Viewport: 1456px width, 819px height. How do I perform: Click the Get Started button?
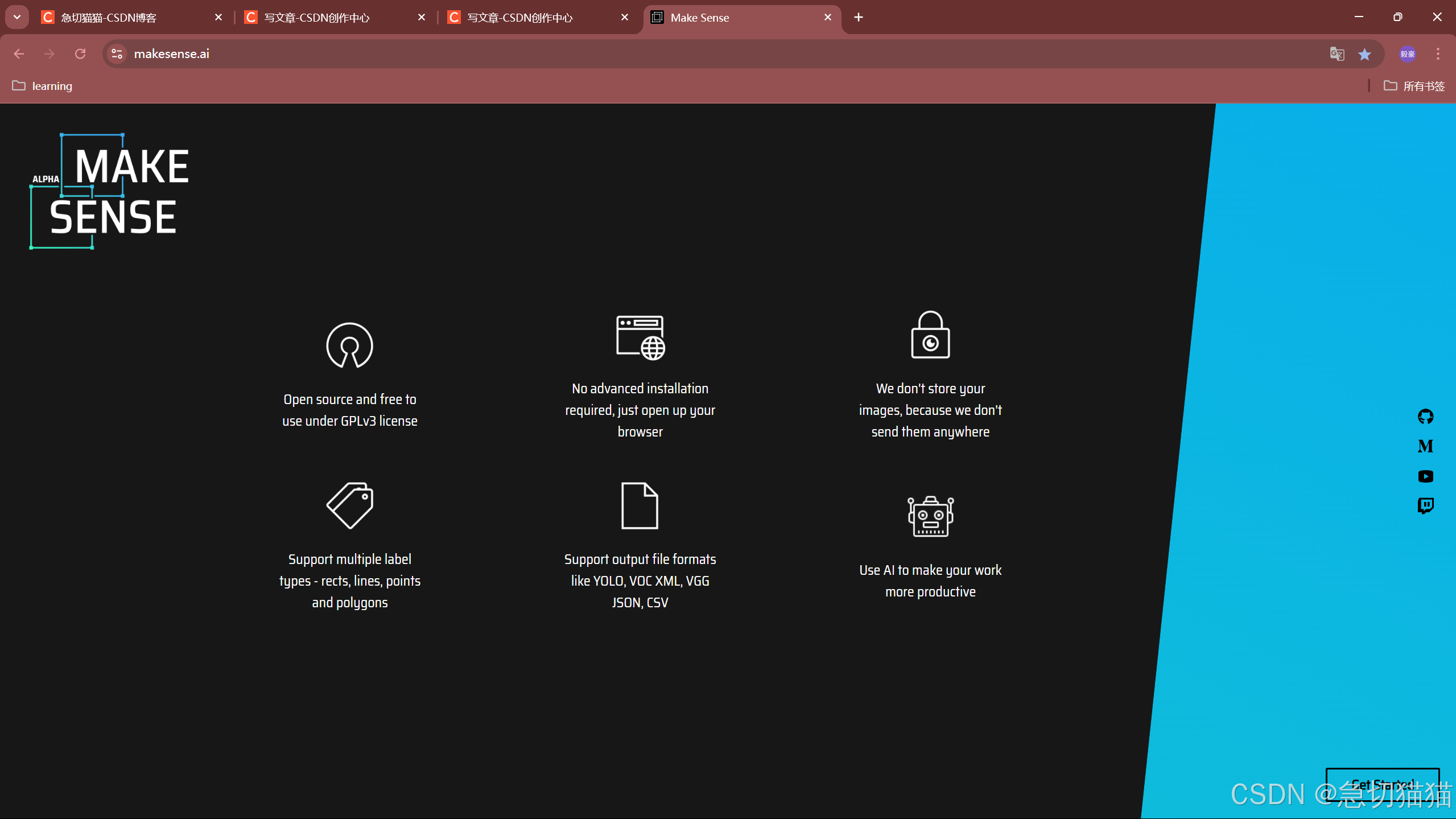tap(1382, 784)
